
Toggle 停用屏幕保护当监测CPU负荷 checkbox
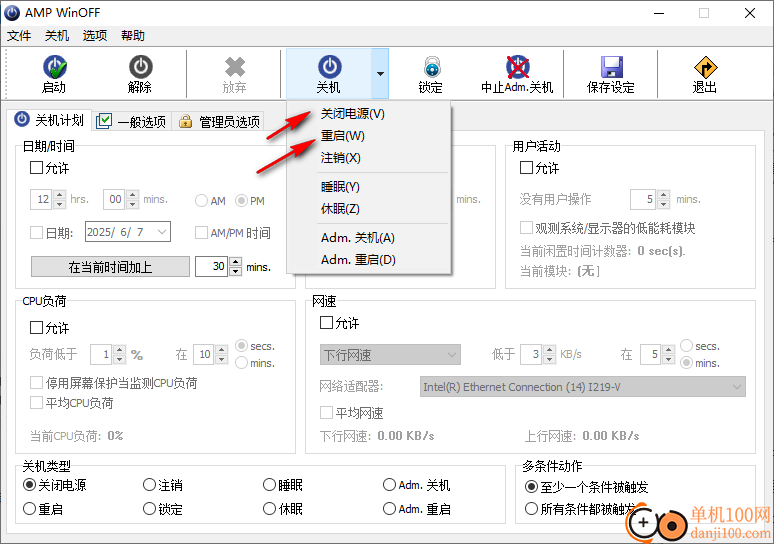pyautogui.click(x=37, y=383)
